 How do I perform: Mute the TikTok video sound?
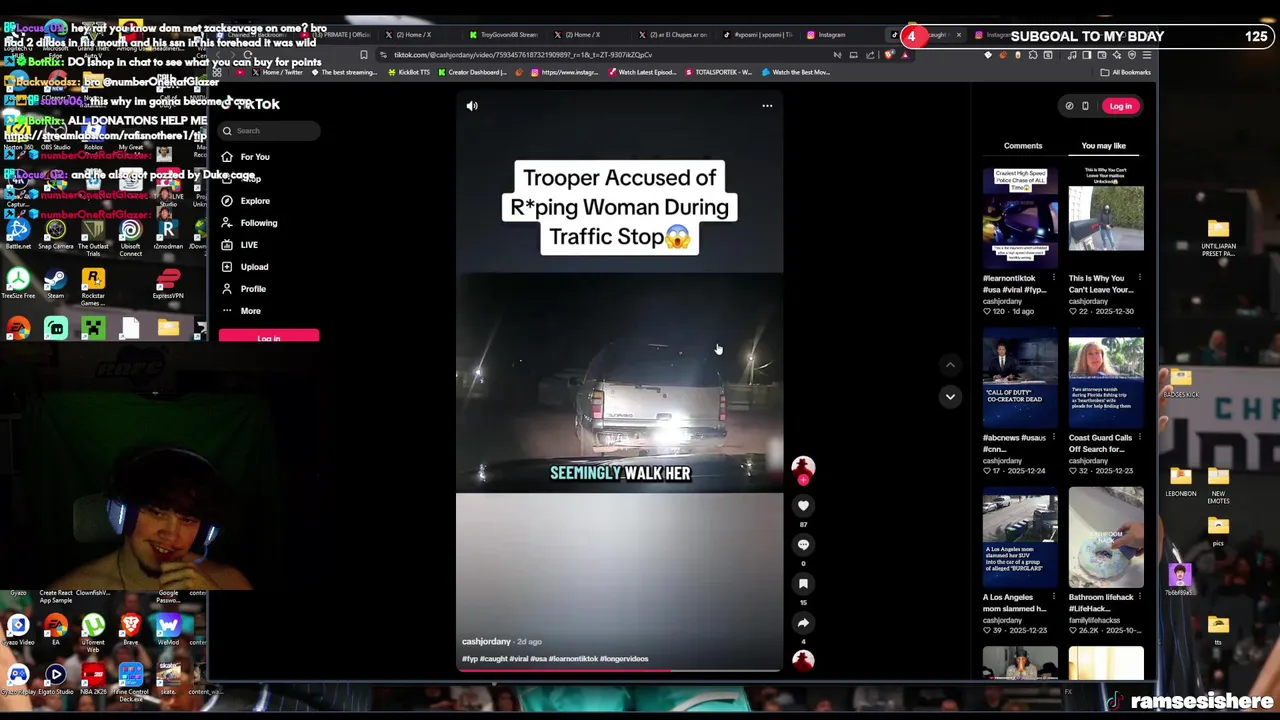[472, 106]
